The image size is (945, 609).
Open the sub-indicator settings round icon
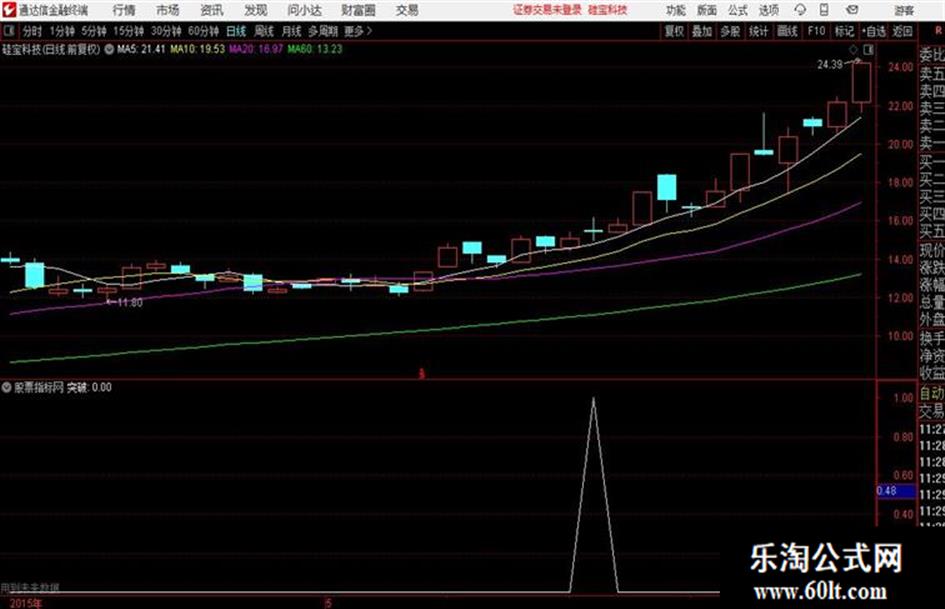tap(7, 387)
